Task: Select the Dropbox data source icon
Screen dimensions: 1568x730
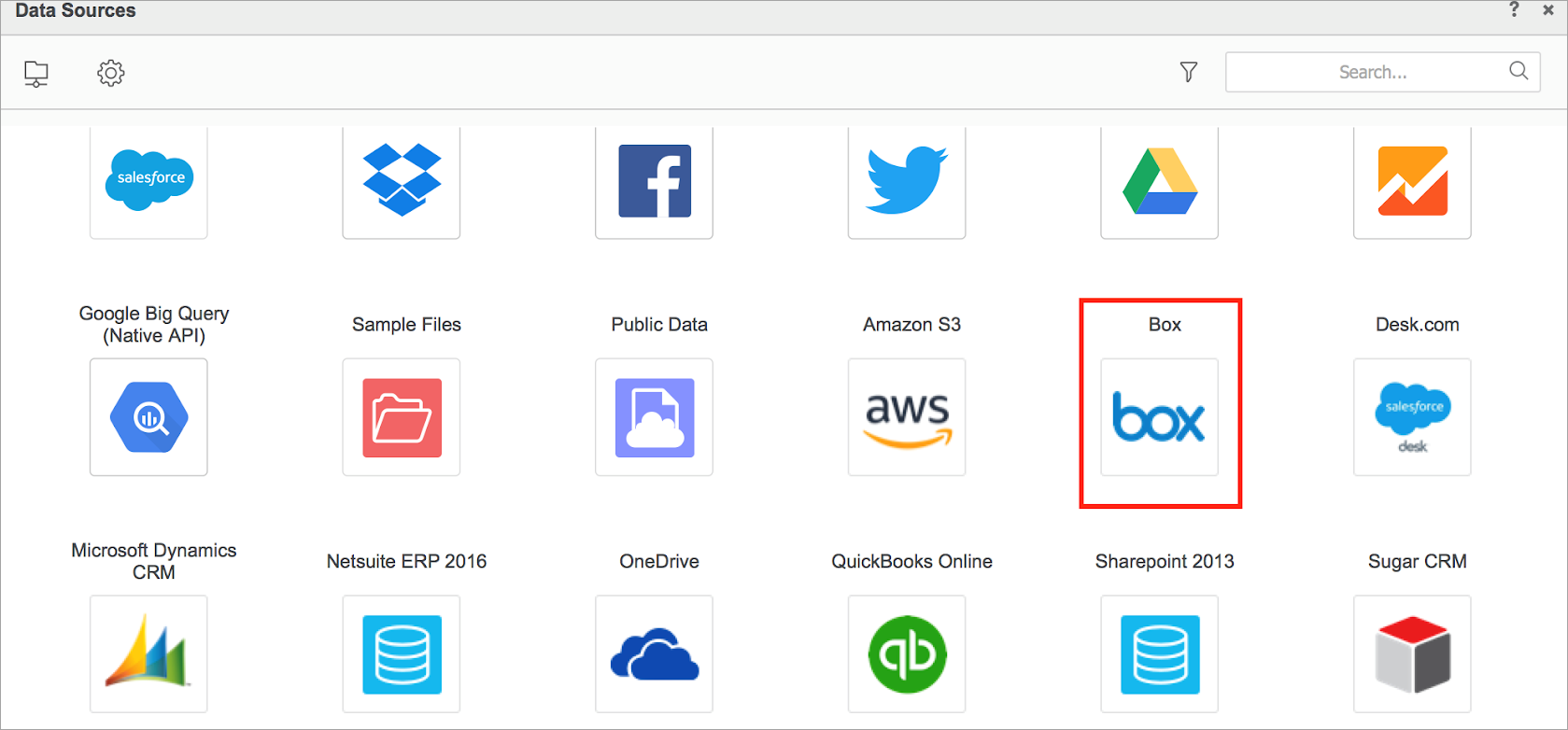Action: (402, 181)
